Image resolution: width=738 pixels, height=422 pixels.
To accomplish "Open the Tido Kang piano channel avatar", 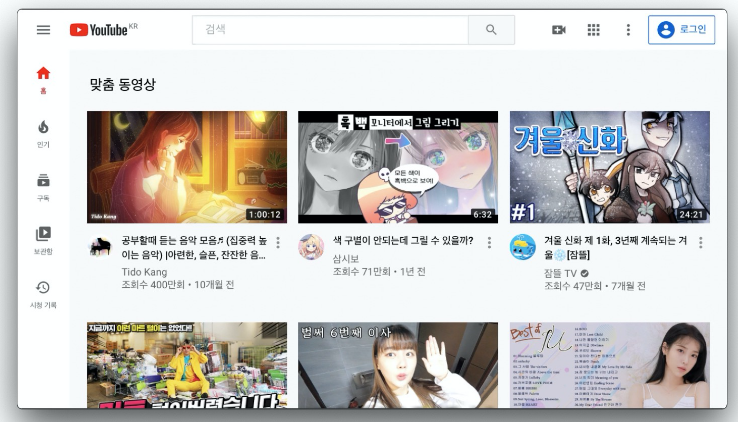I will point(100,247).
